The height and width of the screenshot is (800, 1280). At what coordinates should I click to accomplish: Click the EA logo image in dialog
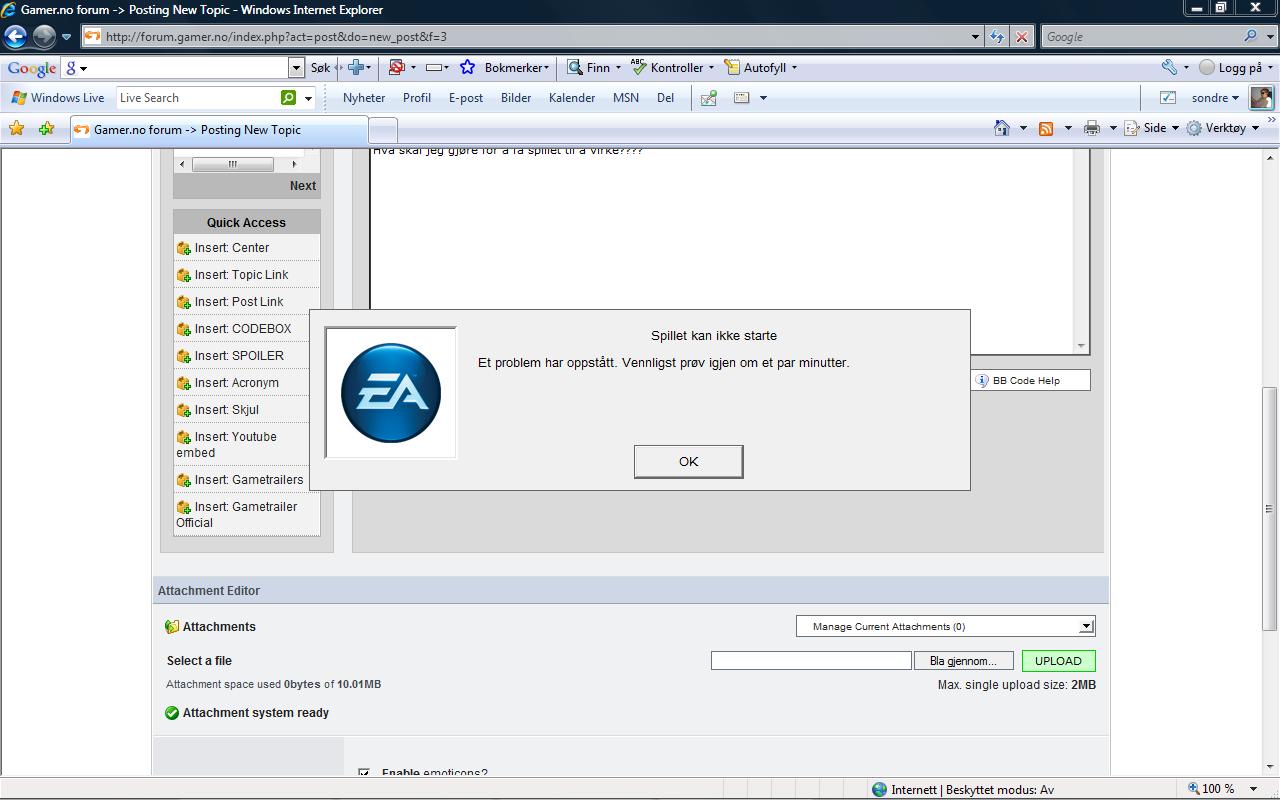click(x=391, y=393)
